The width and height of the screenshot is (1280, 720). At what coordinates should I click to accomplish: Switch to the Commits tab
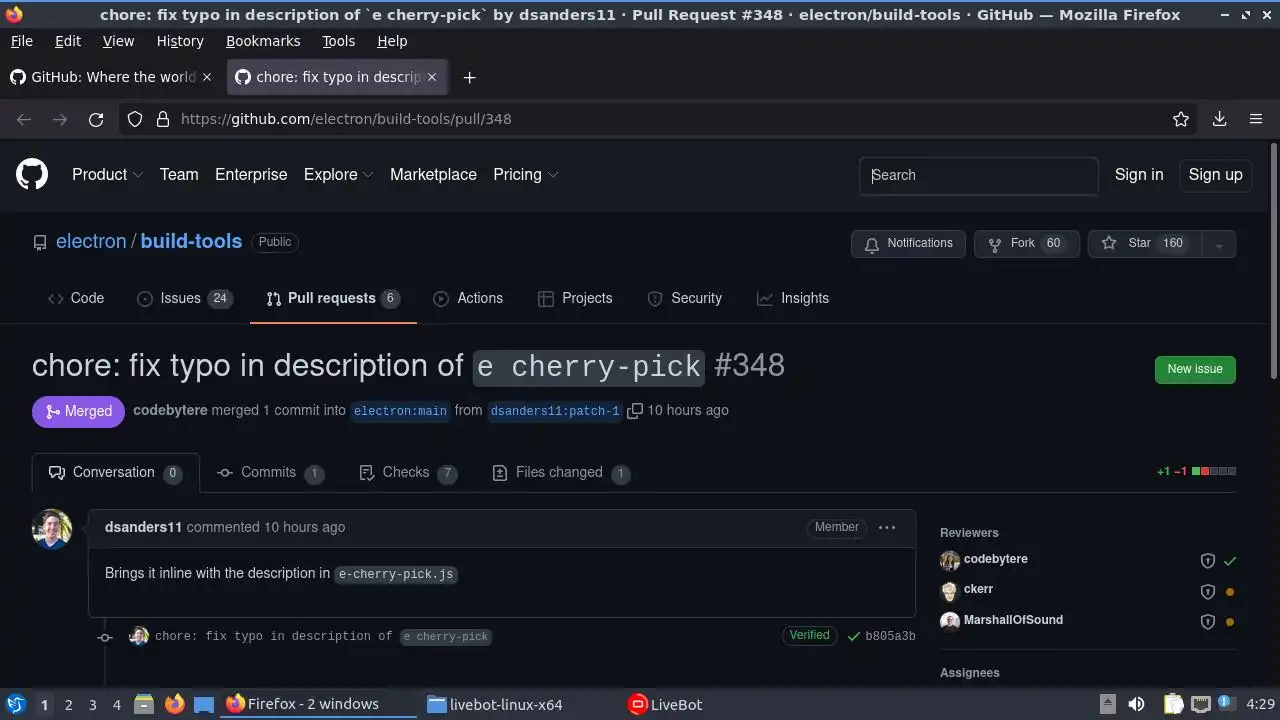(x=270, y=472)
